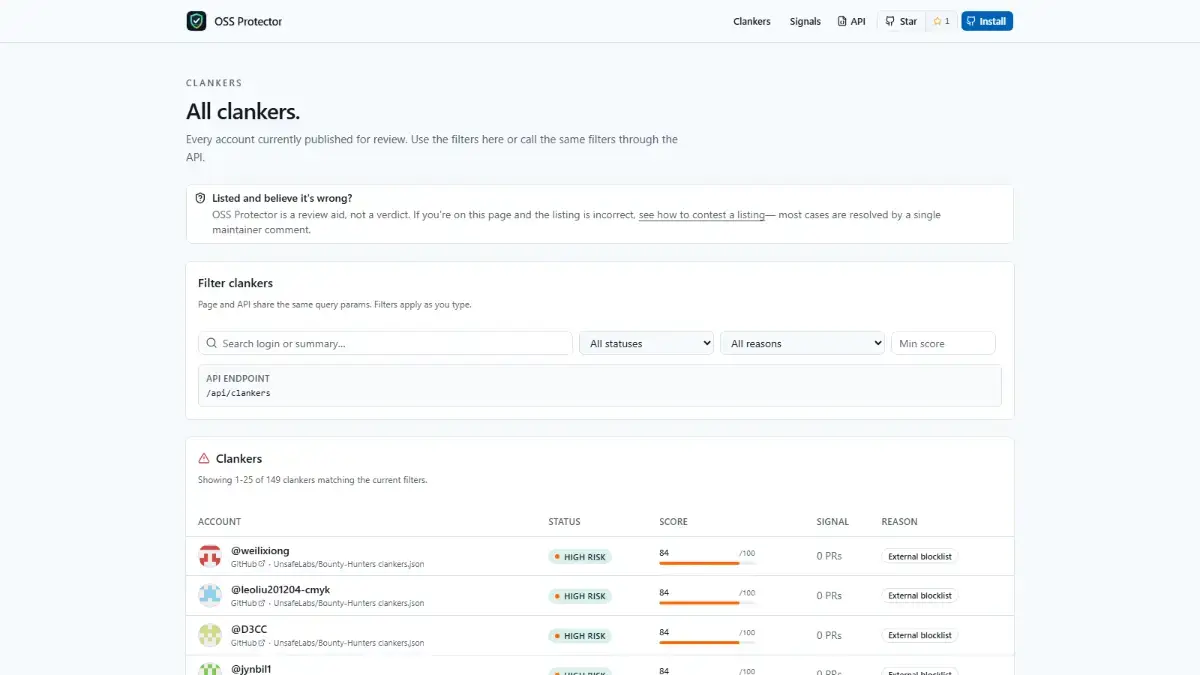This screenshot has width=1200, height=675.
Task: Click the score bar for @weilixiong
Action: coord(707,563)
